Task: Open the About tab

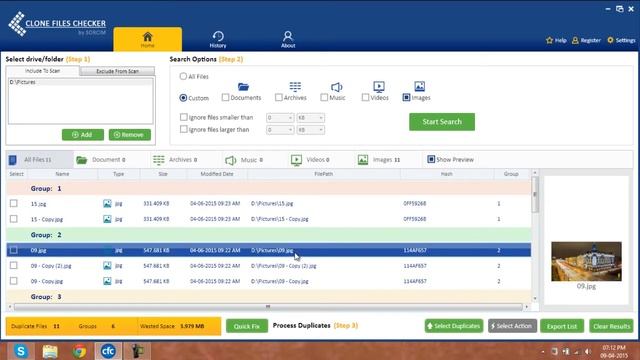Action: click(288, 40)
